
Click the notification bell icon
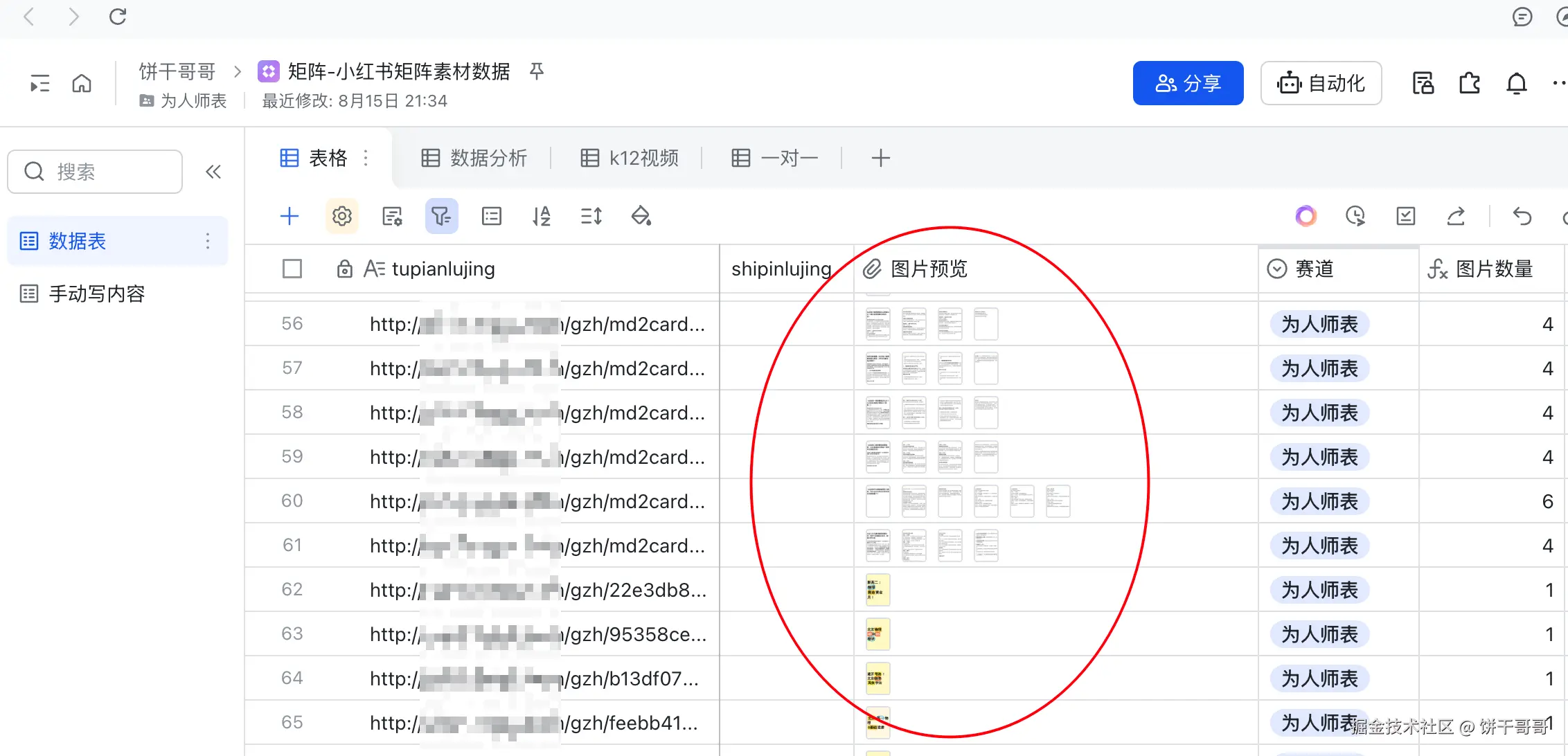coord(1516,84)
